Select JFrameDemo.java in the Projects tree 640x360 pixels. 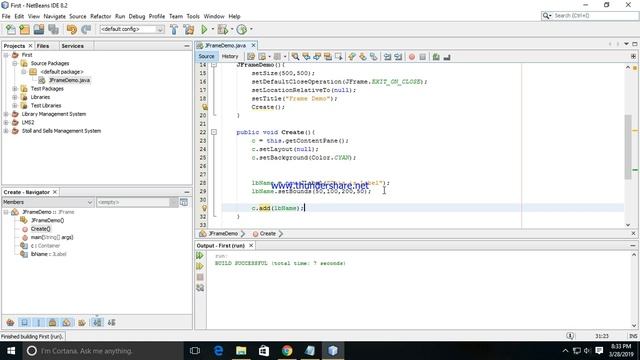coord(69,80)
